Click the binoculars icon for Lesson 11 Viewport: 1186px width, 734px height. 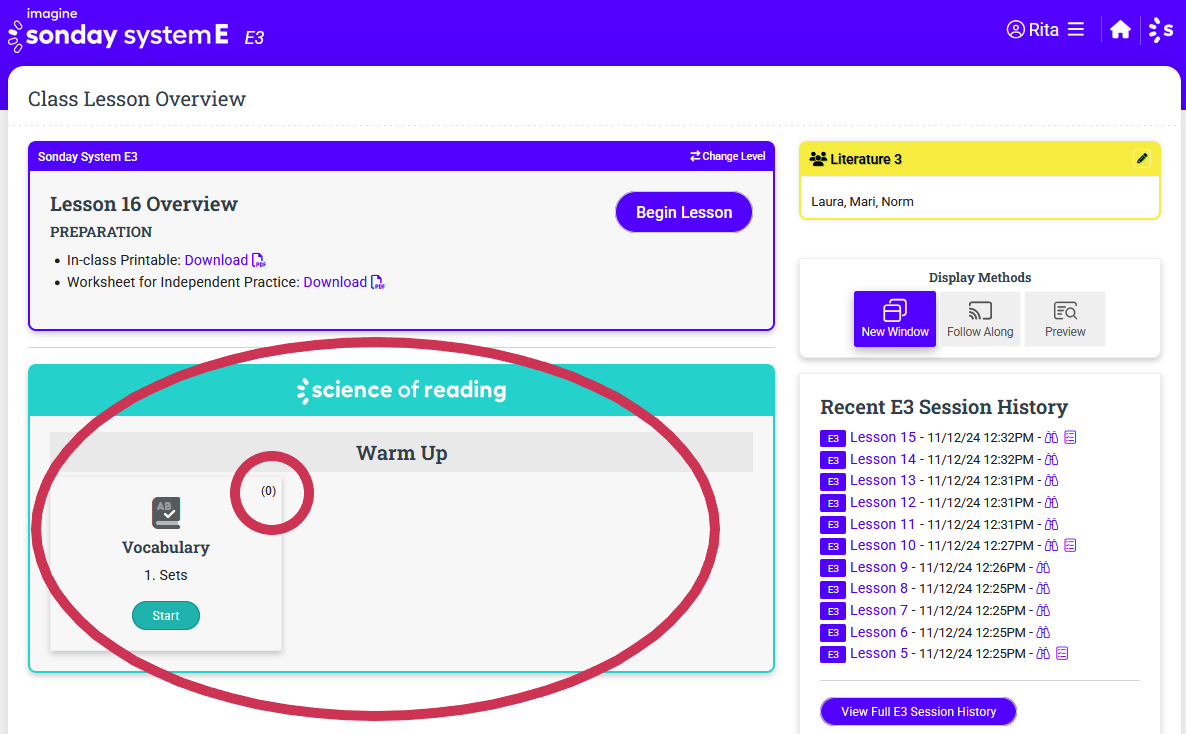tap(1051, 524)
